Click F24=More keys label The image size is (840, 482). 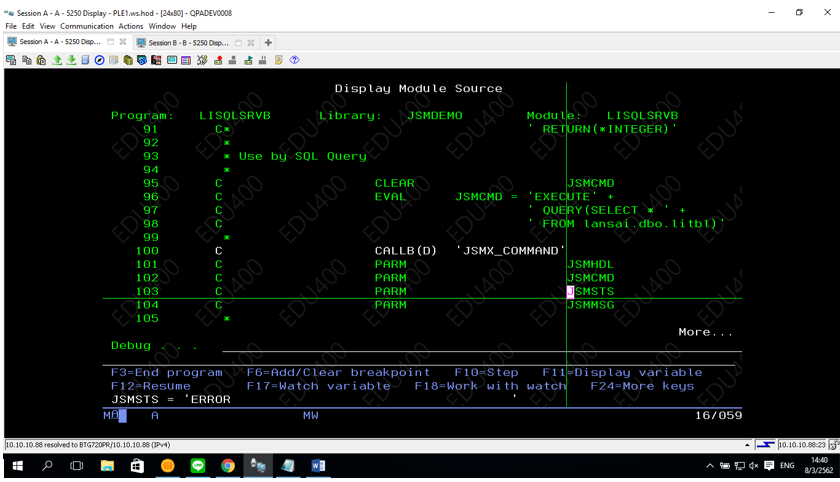point(642,386)
